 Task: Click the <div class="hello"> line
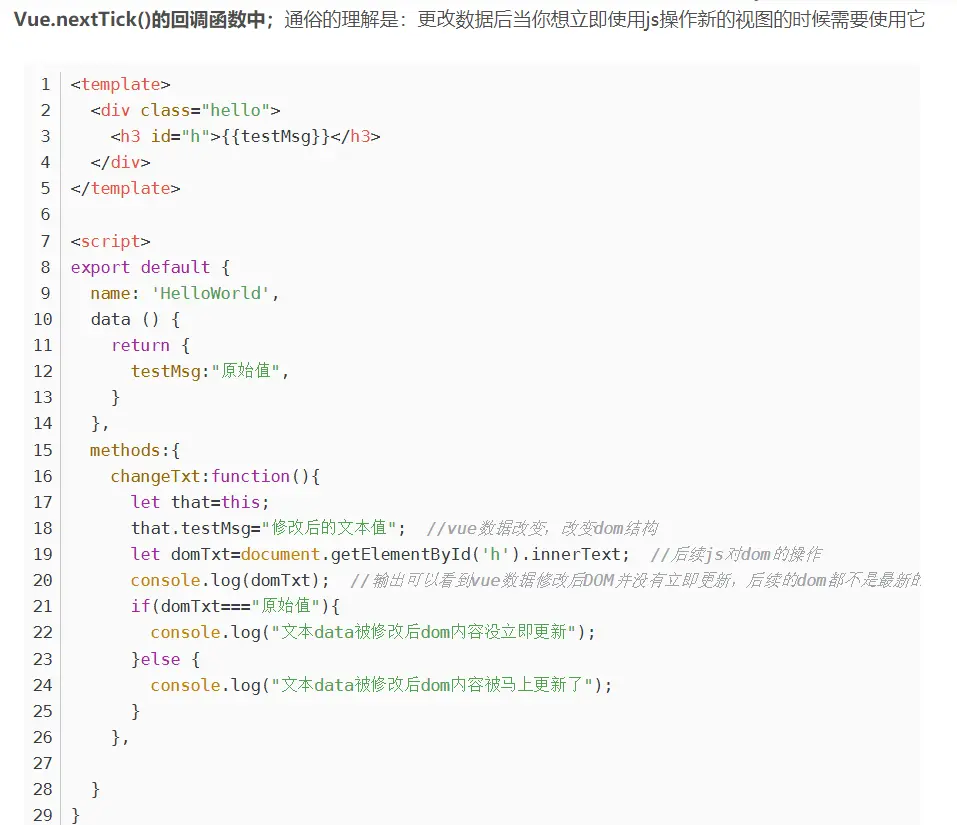coord(186,110)
